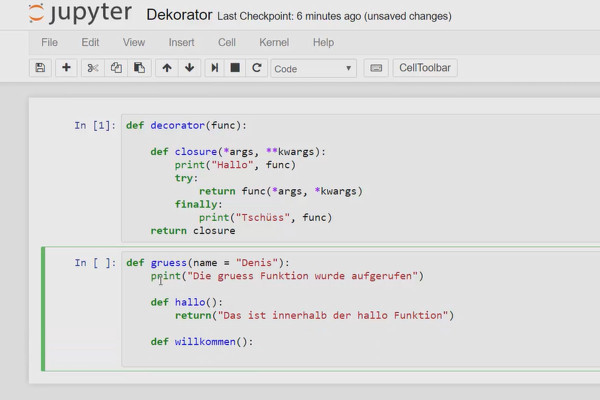Select the In [1] cell prompt
Viewport: 600px width, 400px height.
coord(95,126)
